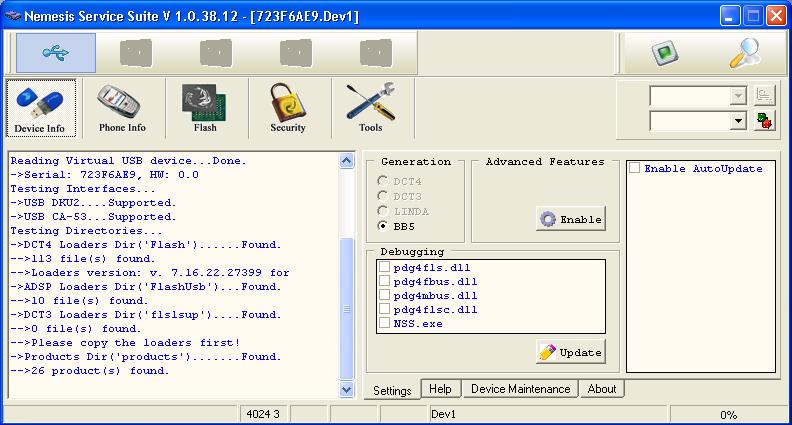The image size is (792, 425).
Task: Open the Phone Info section
Action: pos(122,108)
